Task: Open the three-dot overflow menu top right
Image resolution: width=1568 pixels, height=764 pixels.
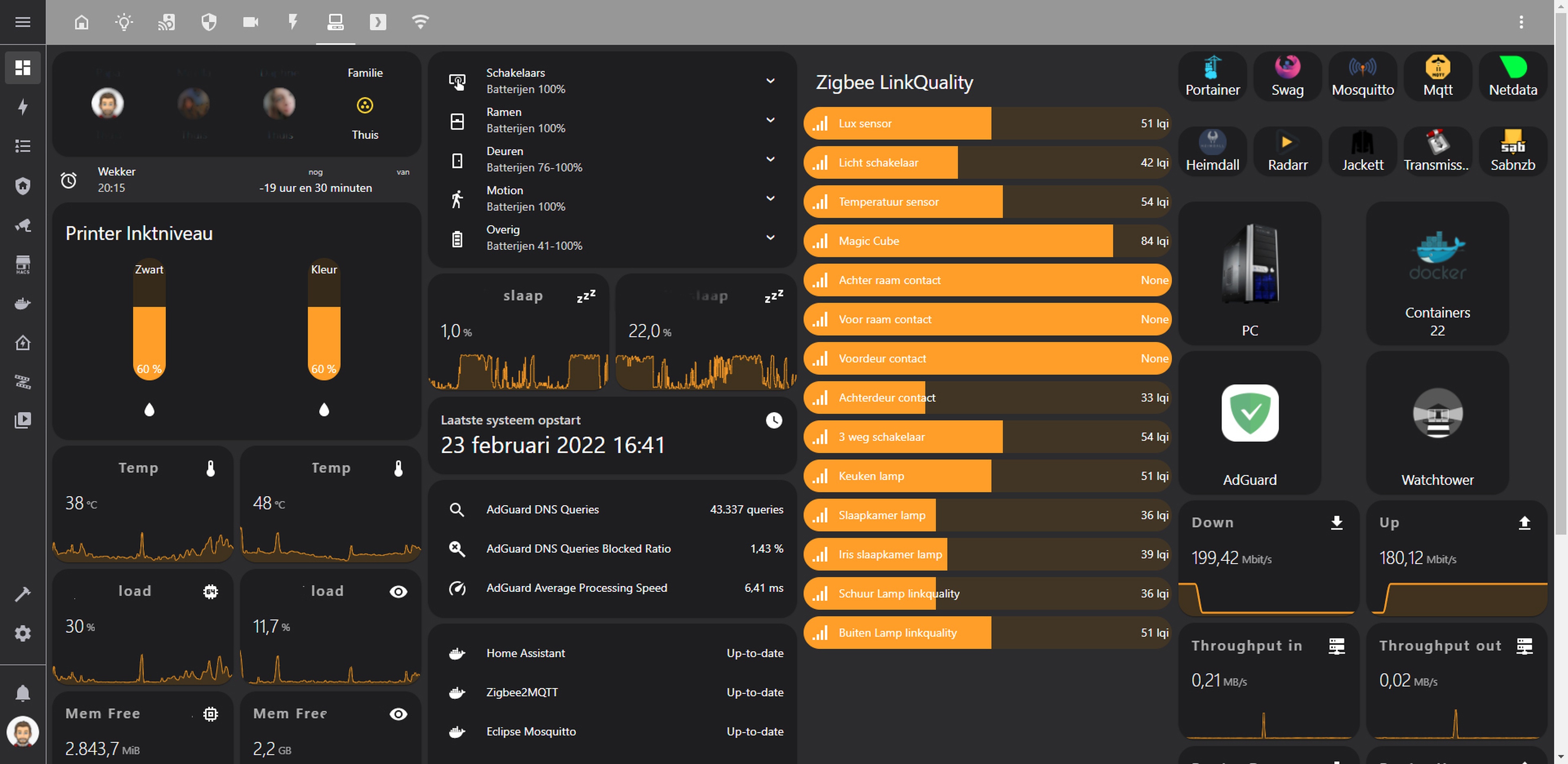Action: click(1521, 22)
